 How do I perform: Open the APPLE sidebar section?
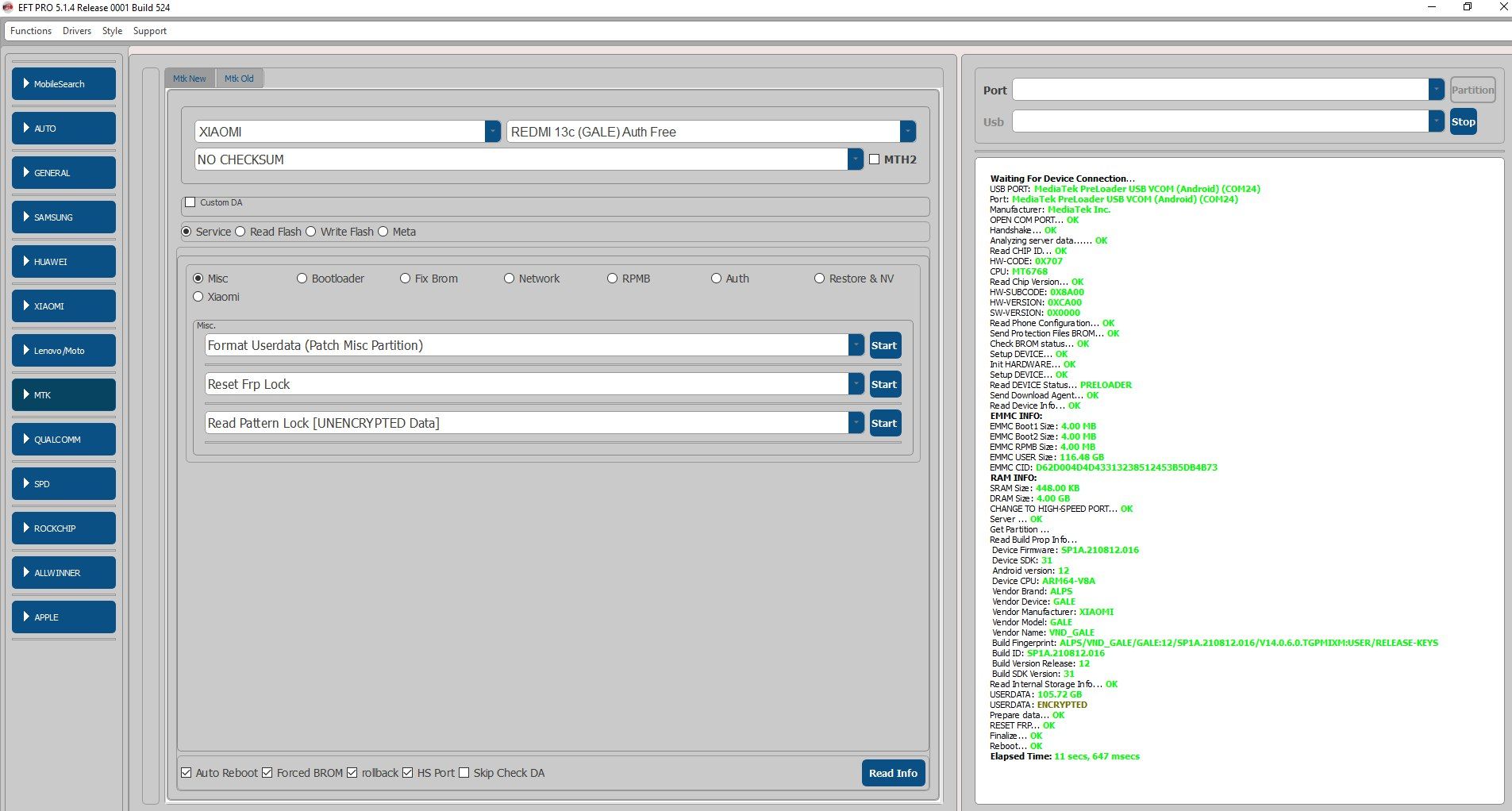click(63, 617)
